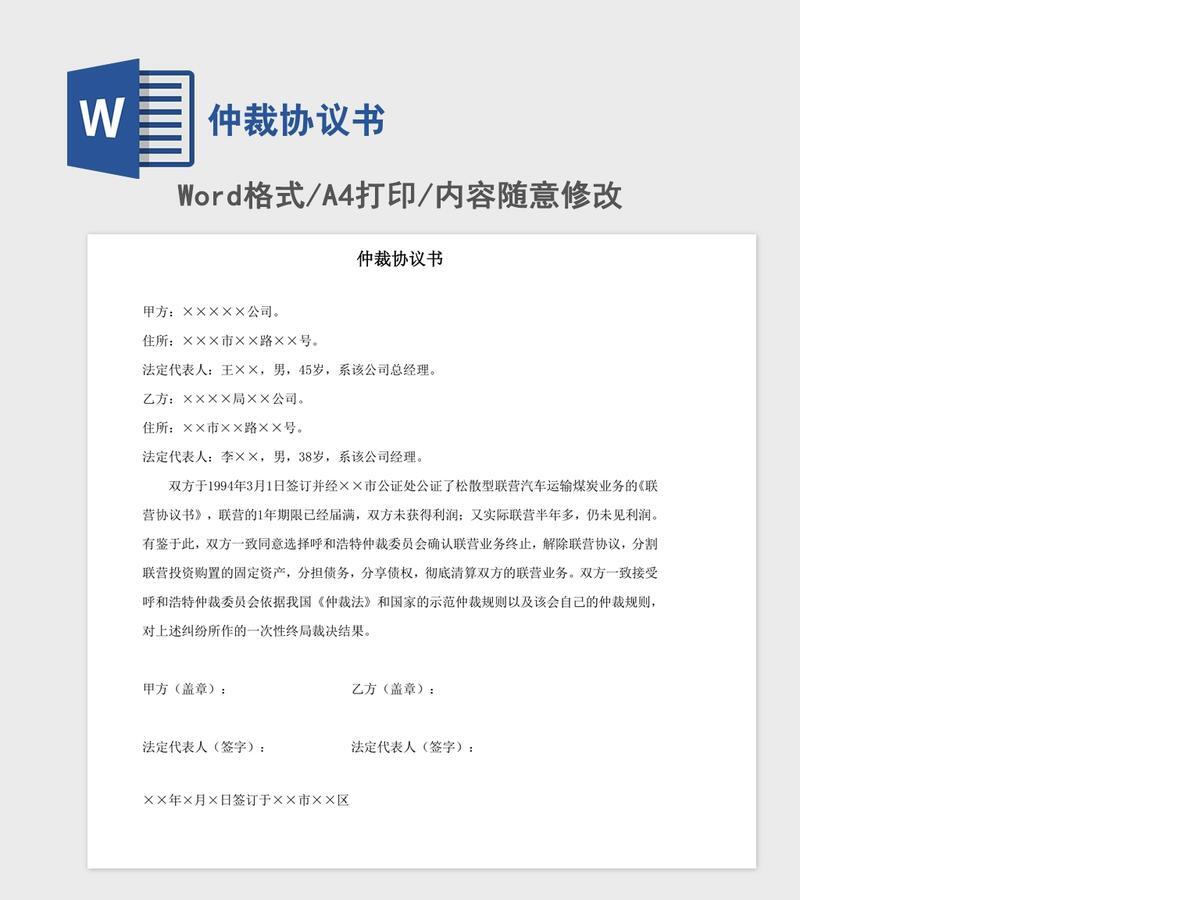This screenshot has height=900, width=1200.
Task: Click the 甲方（盖章）： label
Action: click(x=185, y=689)
